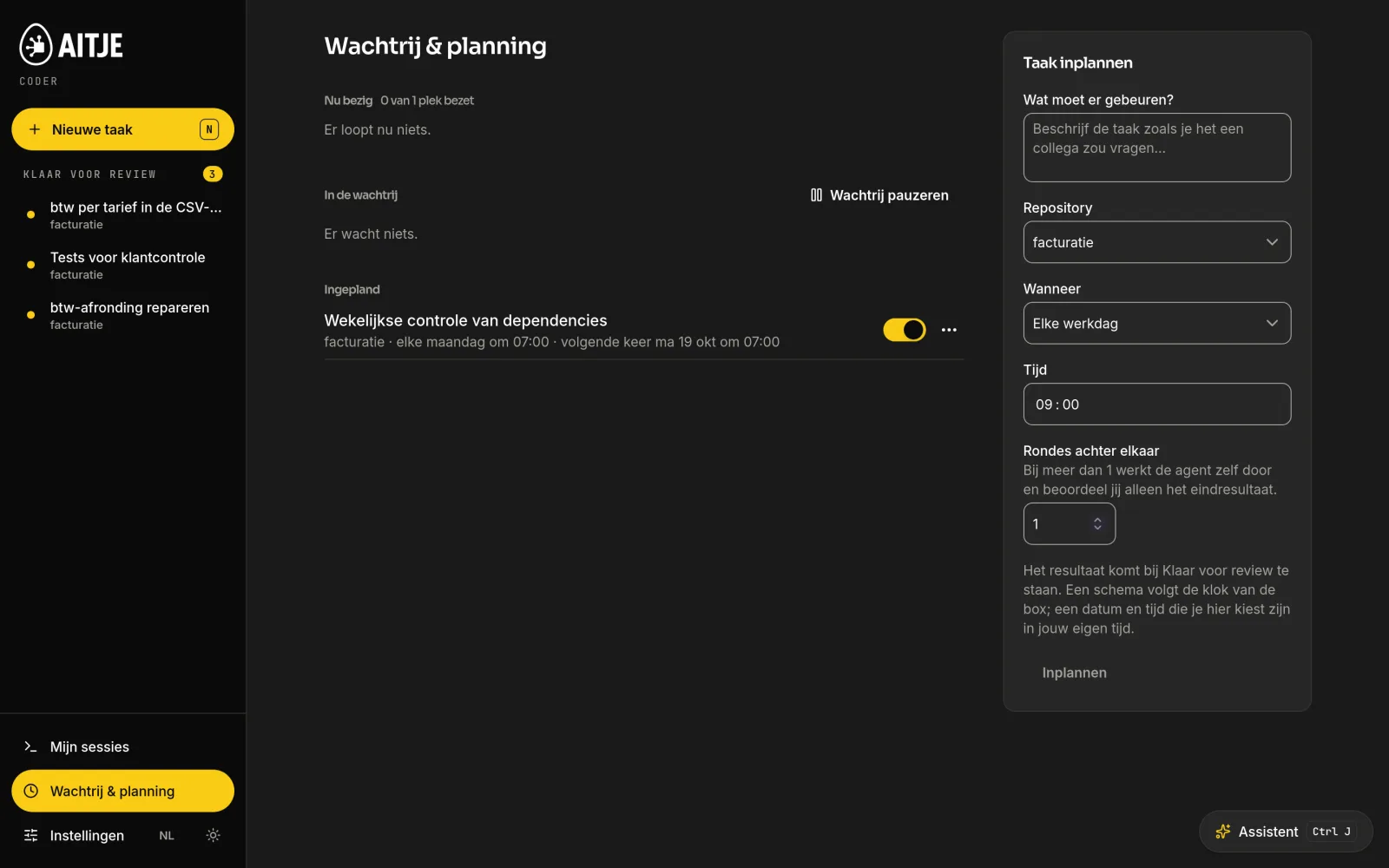This screenshot has width=1389, height=868.
Task: Create a Nieuwe taak
Action: pyautogui.click(x=122, y=129)
